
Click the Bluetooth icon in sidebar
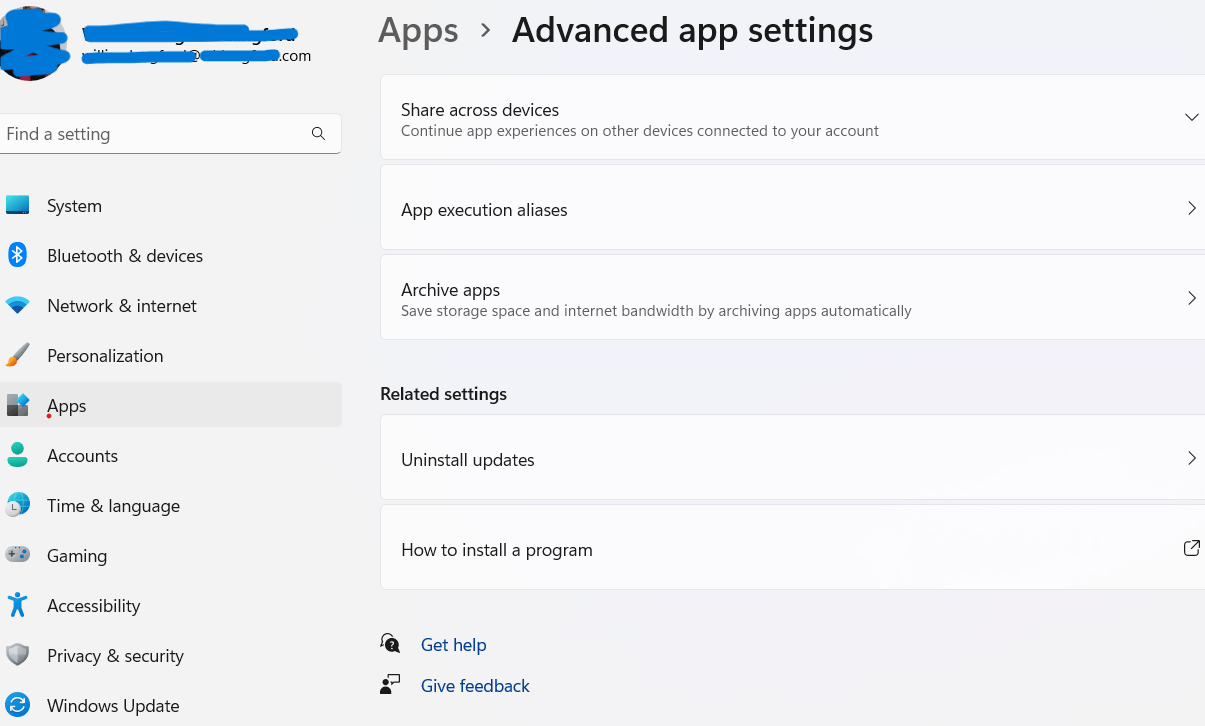coord(17,255)
